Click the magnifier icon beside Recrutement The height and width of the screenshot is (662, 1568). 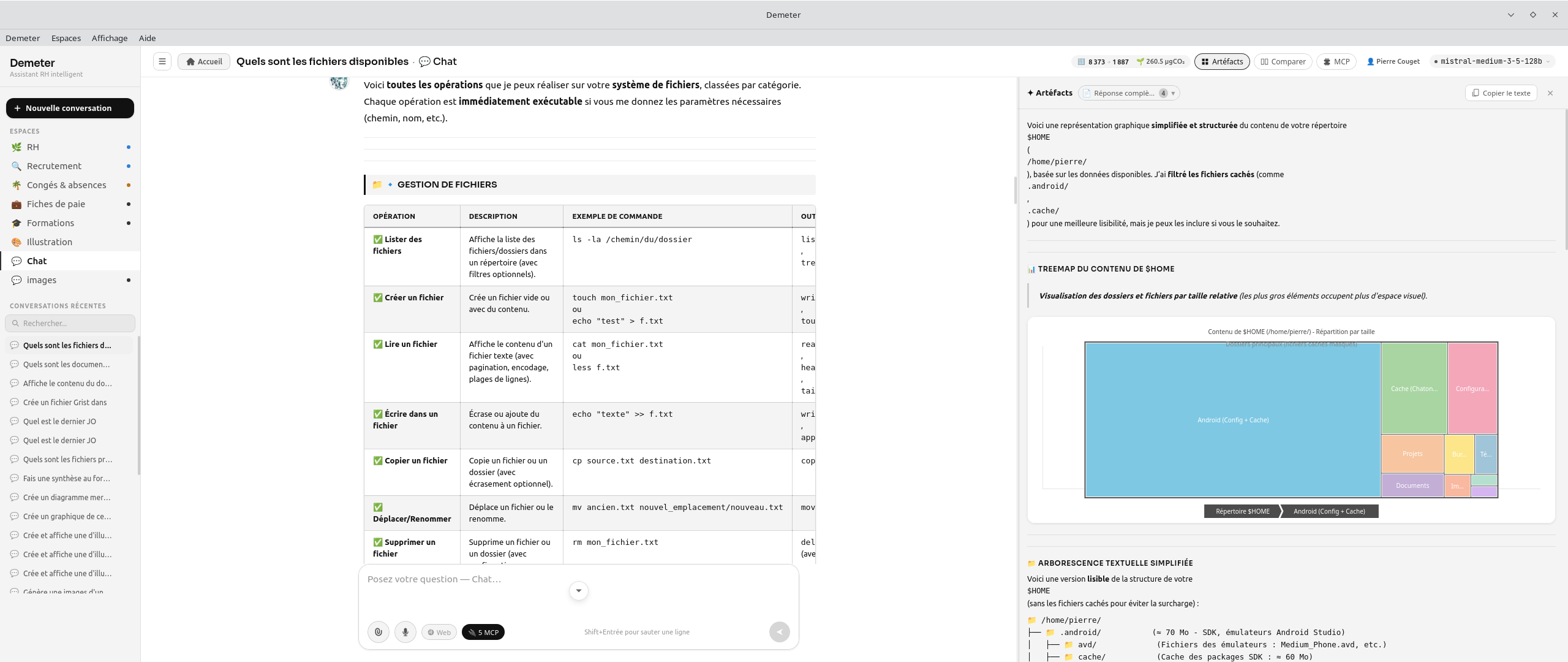(17, 166)
